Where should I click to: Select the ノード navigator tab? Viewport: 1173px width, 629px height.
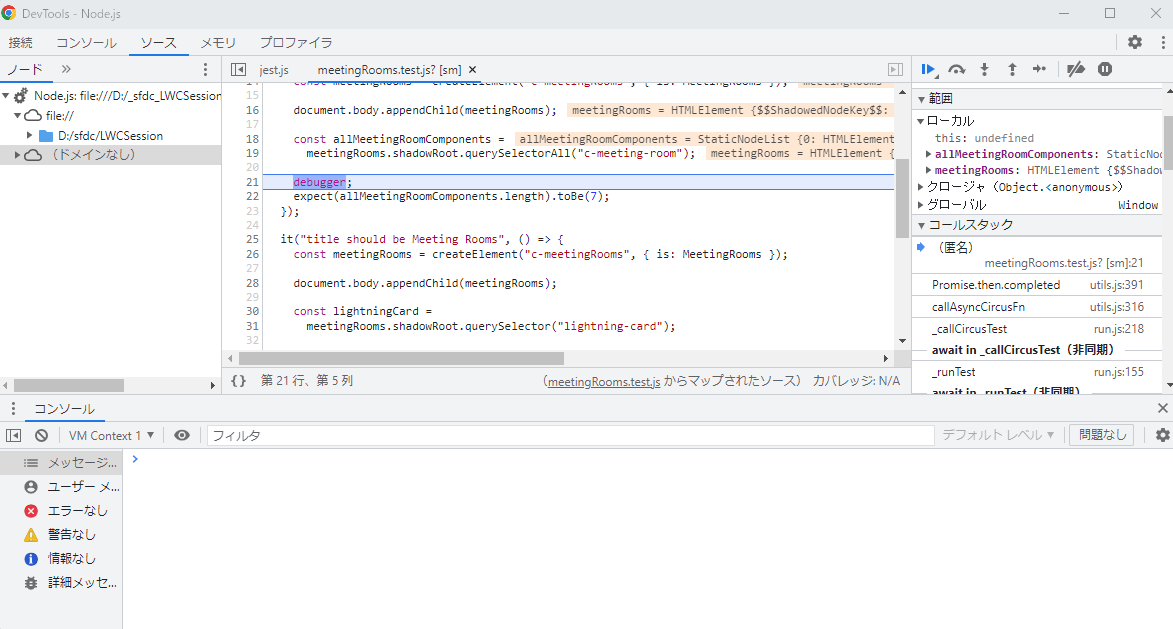tap(25, 69)
